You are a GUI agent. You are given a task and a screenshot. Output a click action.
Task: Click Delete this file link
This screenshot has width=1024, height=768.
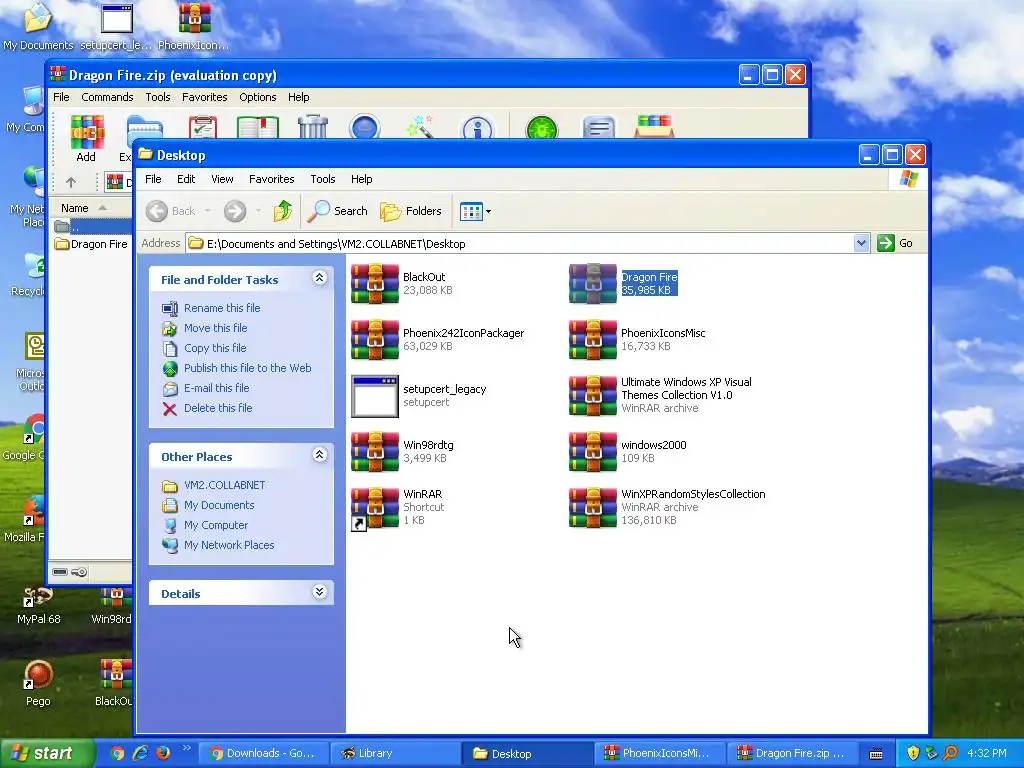[217, 408]
